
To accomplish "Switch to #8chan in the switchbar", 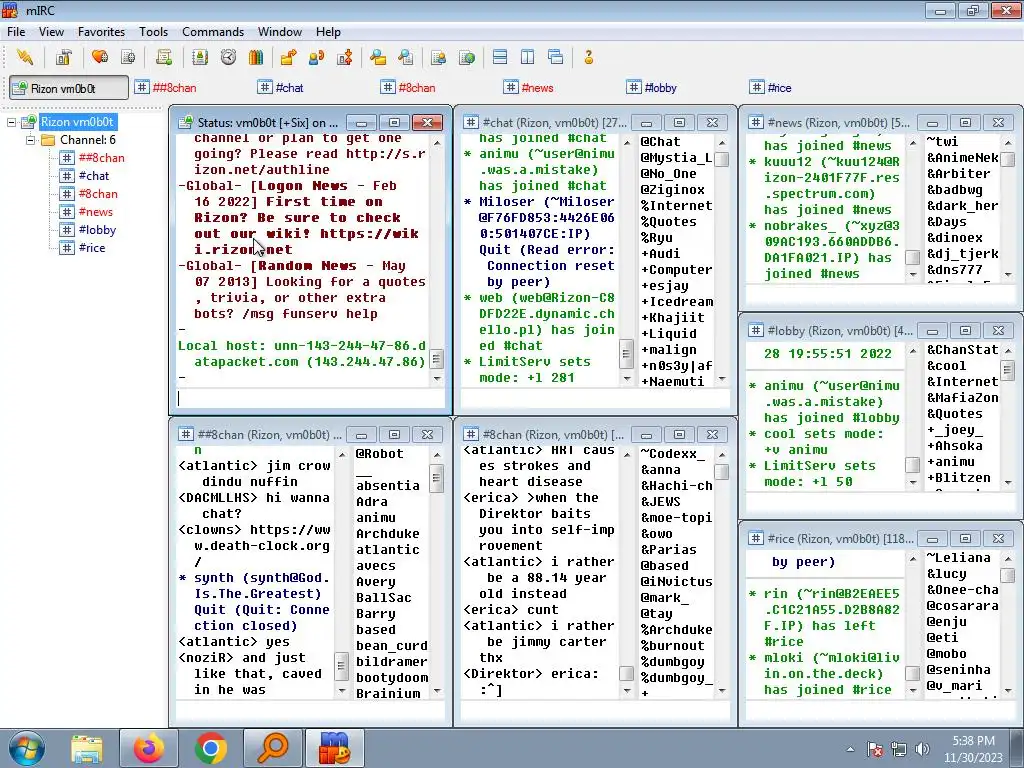I will [408, 88].
